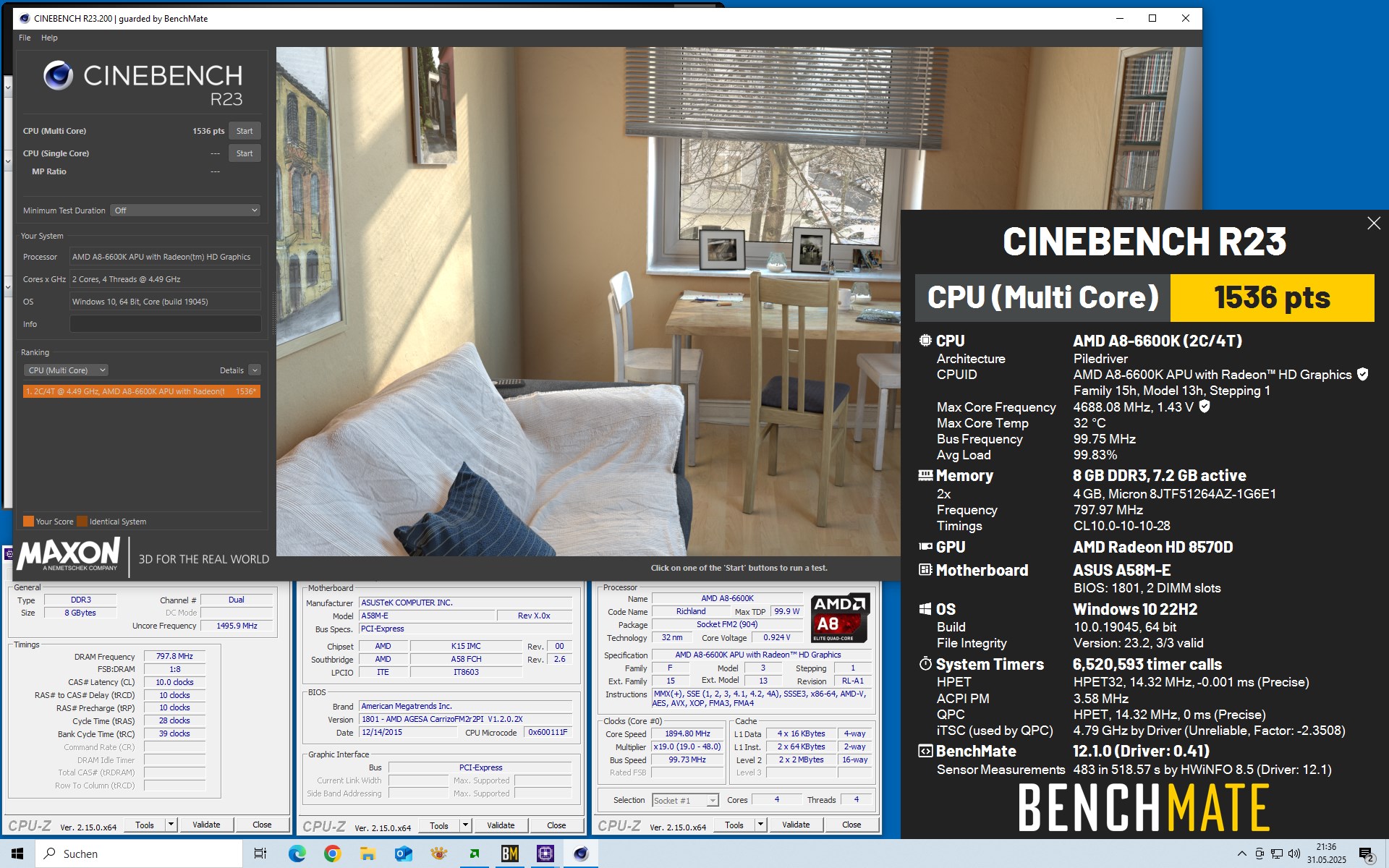The width and height of the screenshot is (1389, 868).
Task: Click the Processor name field in Your System
Action: click(x=165, y=257)
